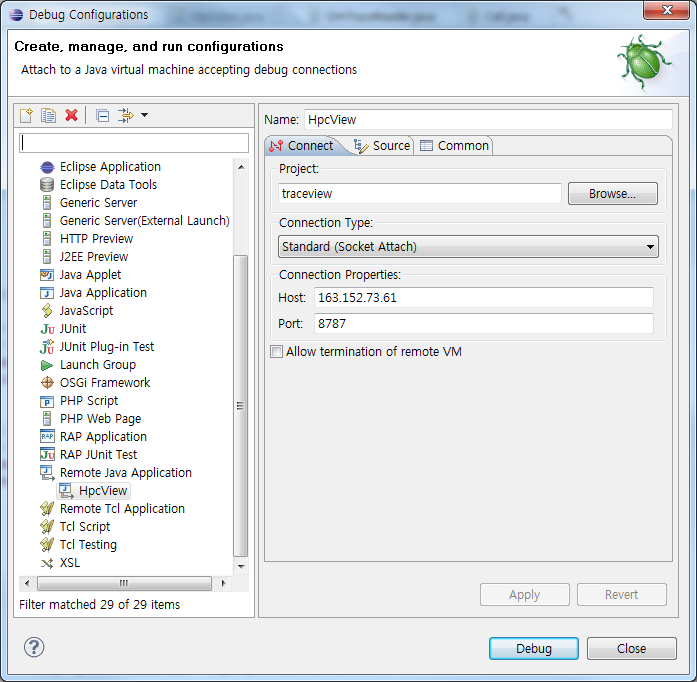Click the Close button at bottom
The width and height of the screenshot is (697, 682).
pyautogui.click(x=632, y=649)
